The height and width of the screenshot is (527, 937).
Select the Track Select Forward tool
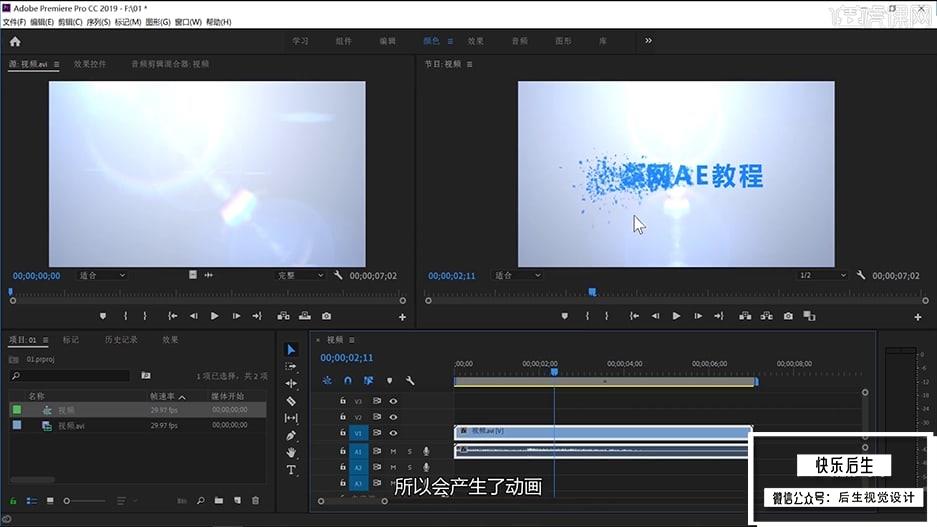(x=291, y=366)
